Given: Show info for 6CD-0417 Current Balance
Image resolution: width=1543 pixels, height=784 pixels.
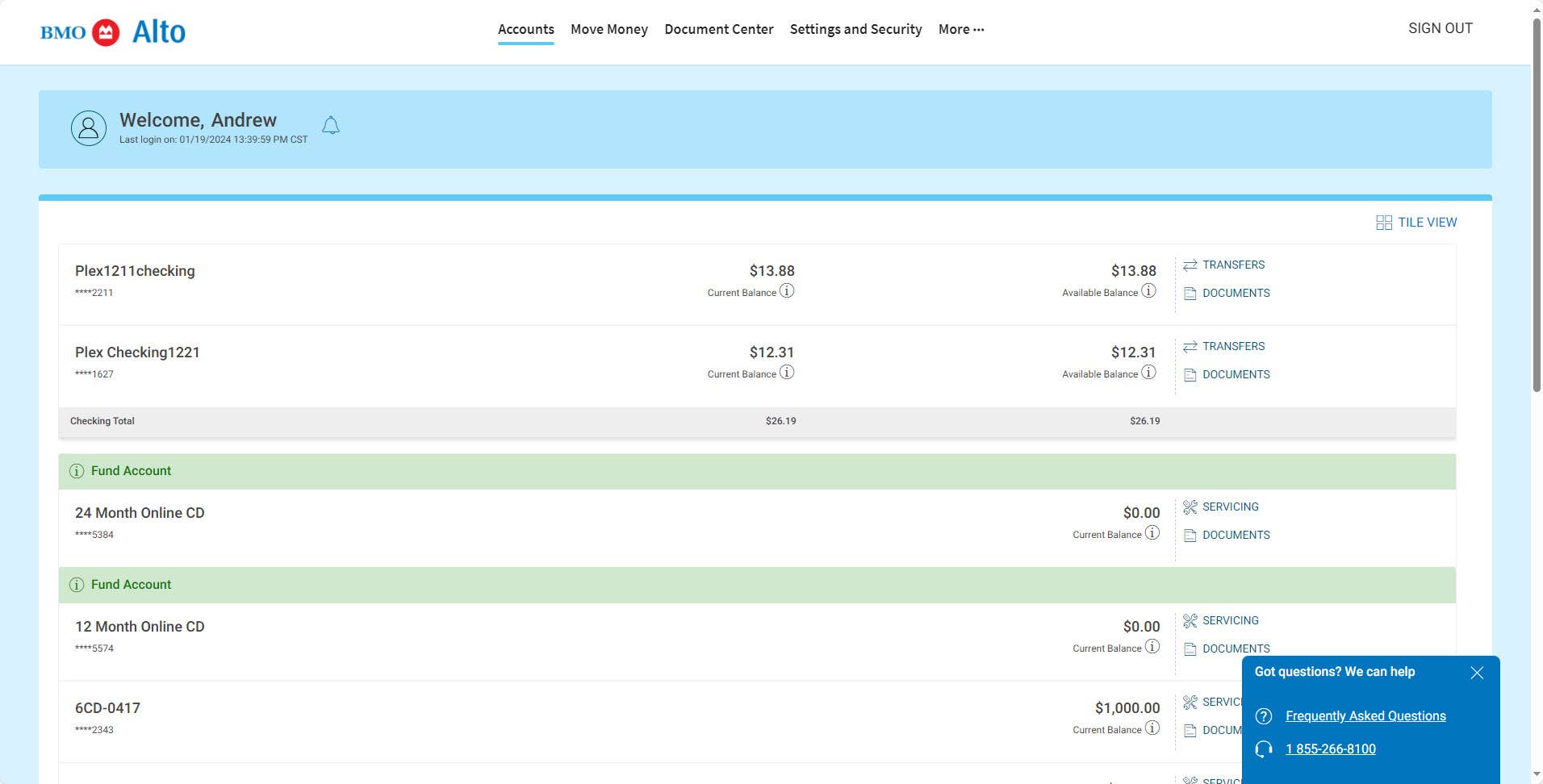Looking at the screenshot, I should (1152, 729).
